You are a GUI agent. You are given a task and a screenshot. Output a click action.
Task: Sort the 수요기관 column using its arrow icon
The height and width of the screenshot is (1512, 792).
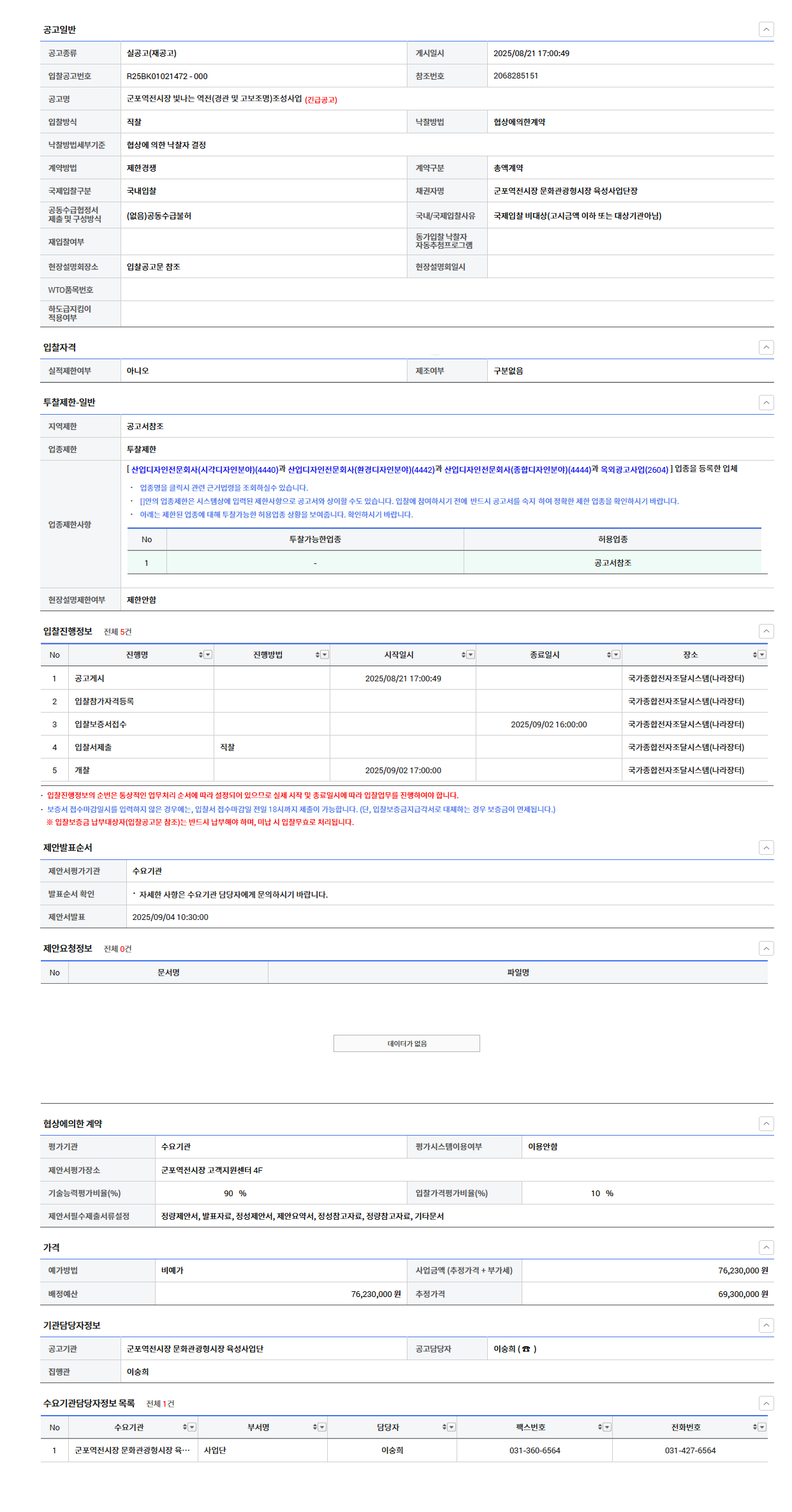185,1427
